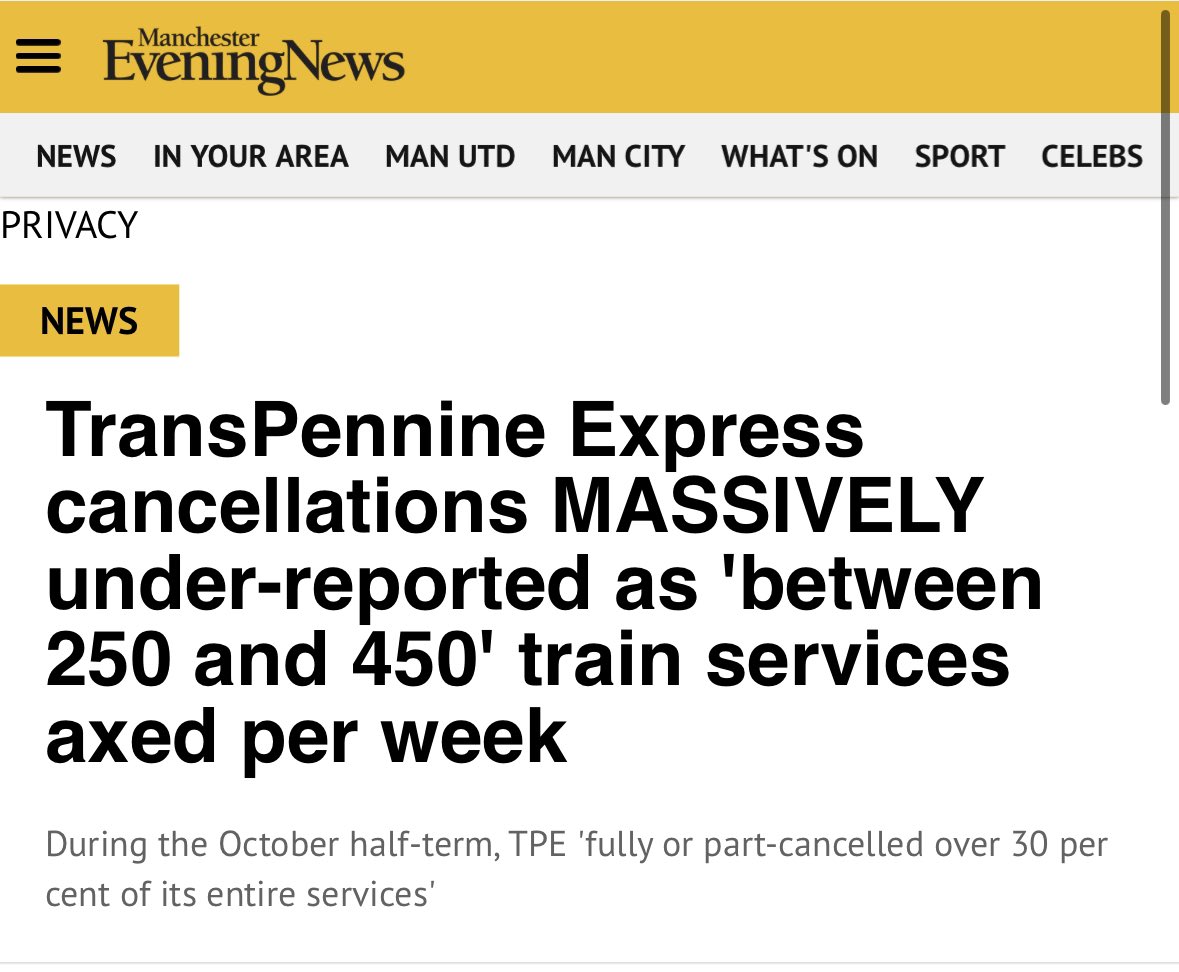Switch to the SPORT section
Image resolution: width=1179 pixels, height=972 pixels.
[959, 156]
